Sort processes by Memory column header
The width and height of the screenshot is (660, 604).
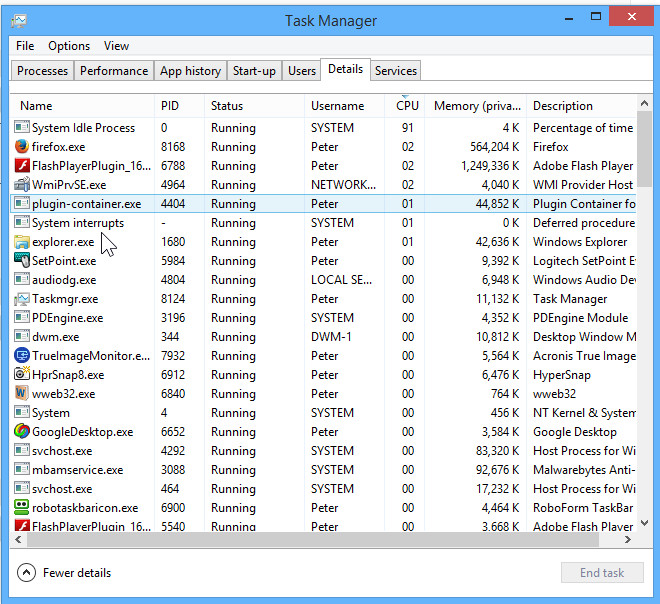point(476,106)
